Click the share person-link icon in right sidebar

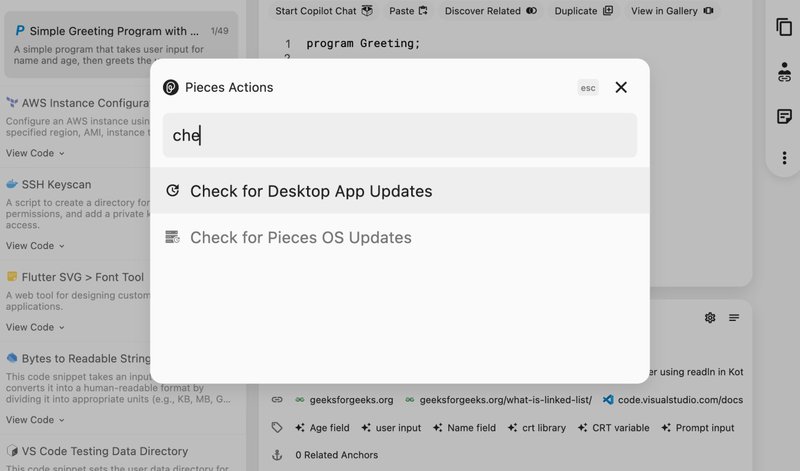(x=784, y=72)
